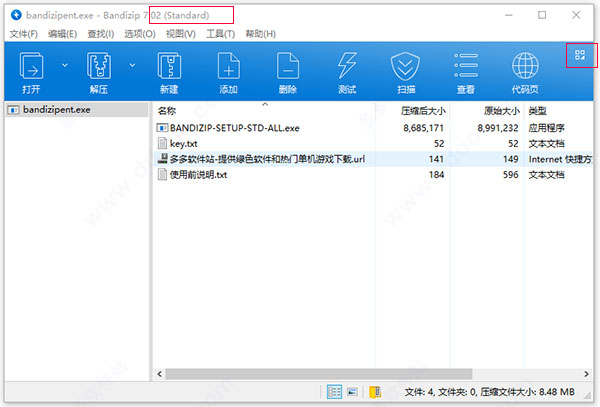Image resolution: width=600 pixels, height=407 pixels.
Task: Minimize the Bandizip window
Action: [x=509, y=15]
